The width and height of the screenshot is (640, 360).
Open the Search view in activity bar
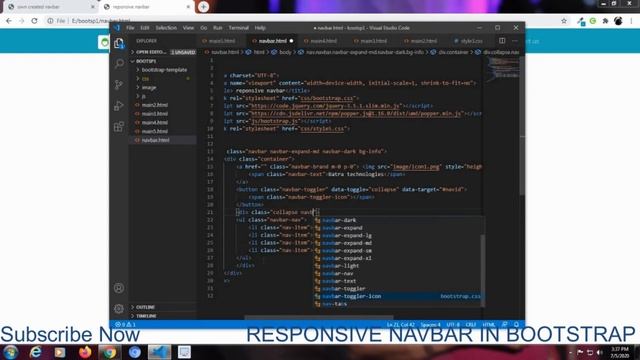point(119,64)
